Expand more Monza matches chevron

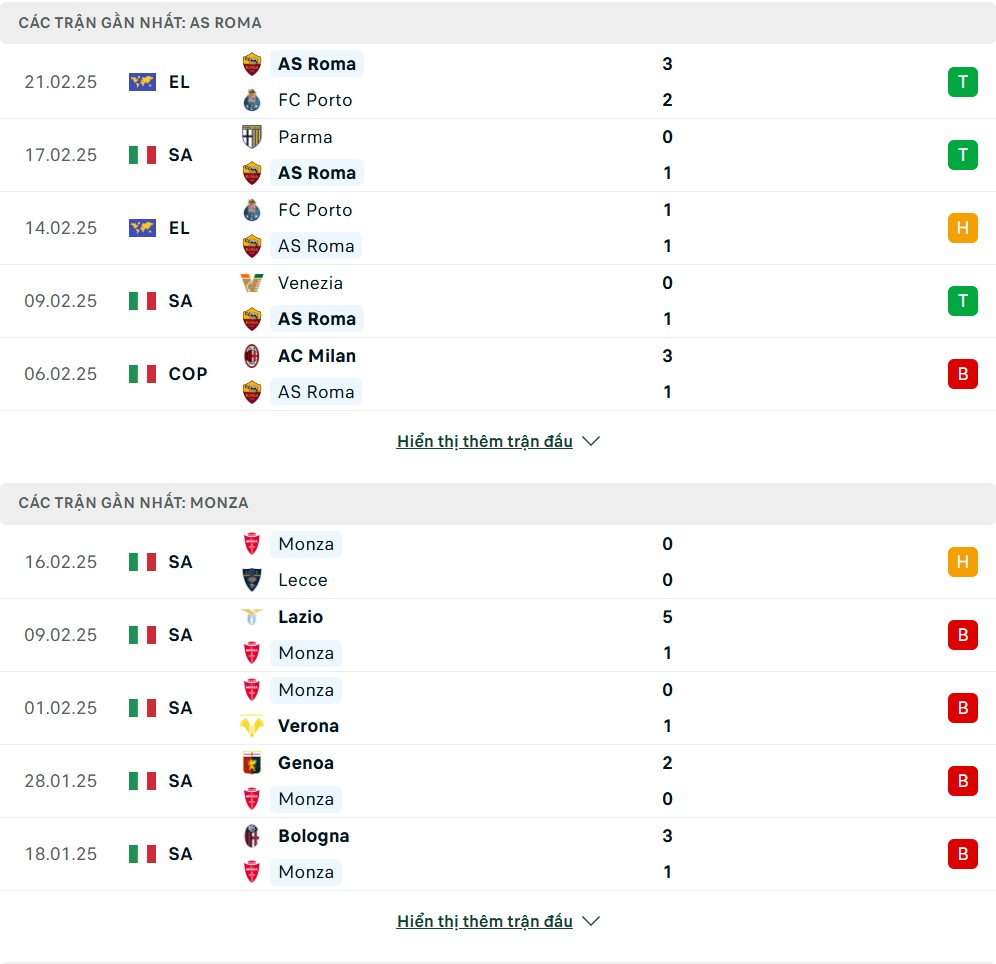[591, 921]
